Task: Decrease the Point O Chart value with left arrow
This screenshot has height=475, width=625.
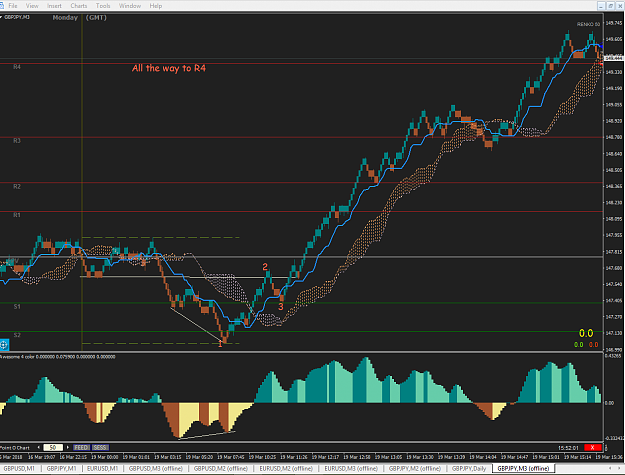Action: pyautogui.click(x=39, y=448)
